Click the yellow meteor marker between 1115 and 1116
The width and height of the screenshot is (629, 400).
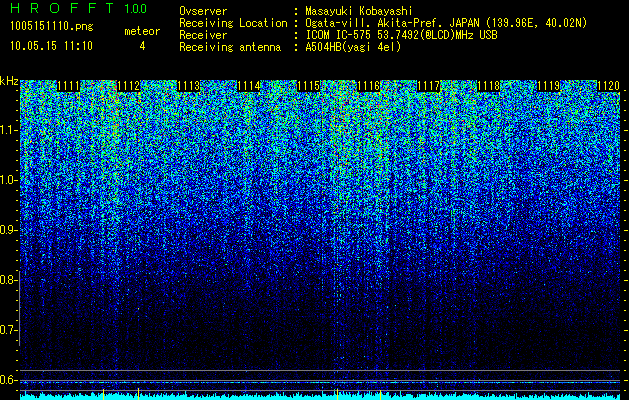[x=337, y=394]
